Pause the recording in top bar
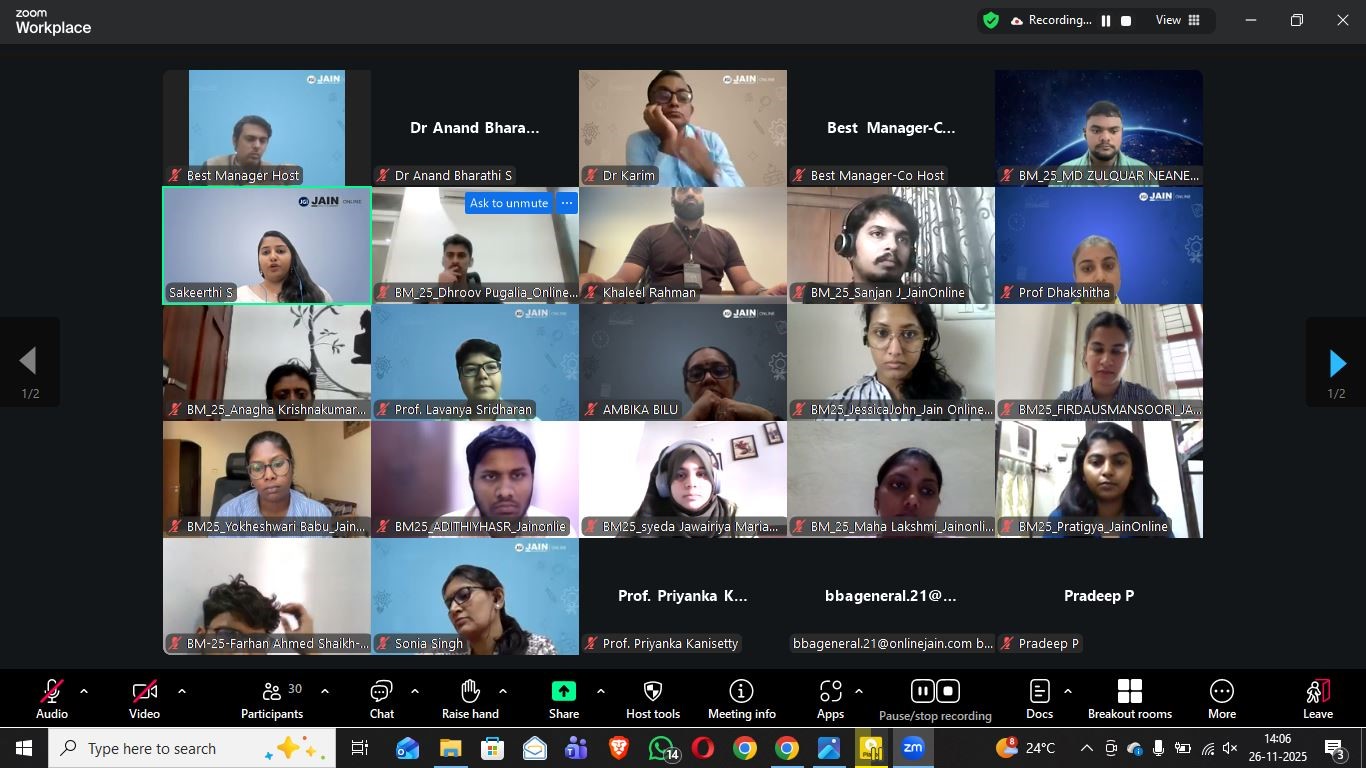Viewport: 1366px width, 768px height. (1106, 21)
